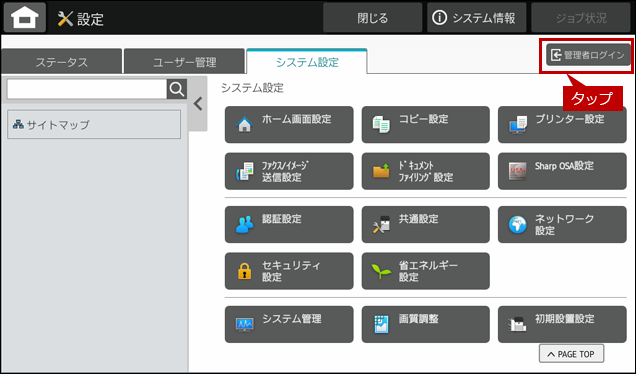The image size is (636, 374).
Task: Go to the Home screen icon
Action: [25, 18]
